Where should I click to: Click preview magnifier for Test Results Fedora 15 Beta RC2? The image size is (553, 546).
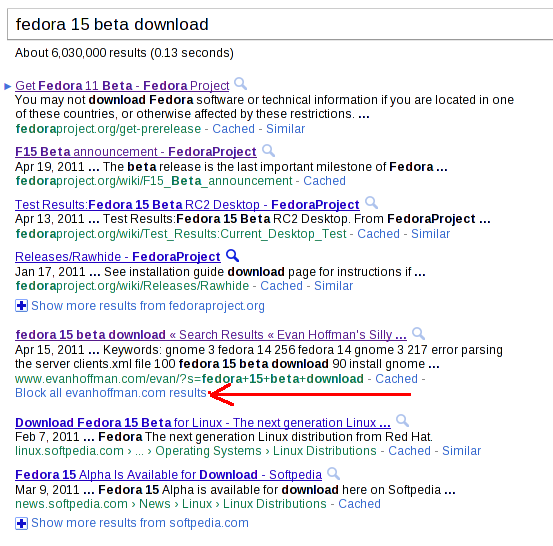pos(371,203)
